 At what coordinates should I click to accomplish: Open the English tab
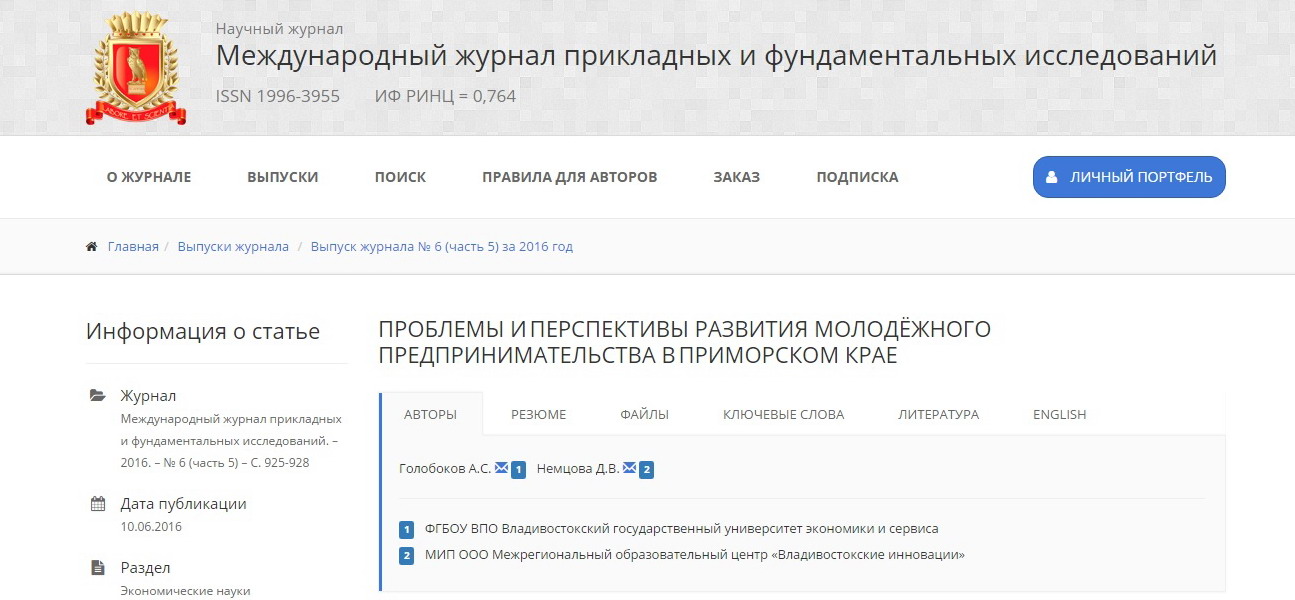pyautogui.click(x=1059, y=414)
